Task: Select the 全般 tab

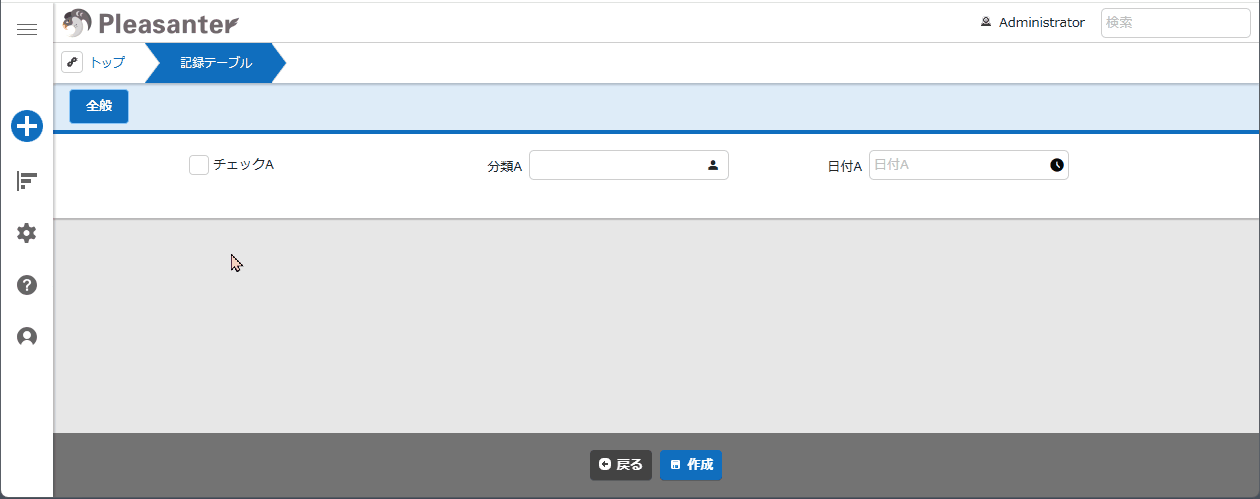Action: point(99,106)
